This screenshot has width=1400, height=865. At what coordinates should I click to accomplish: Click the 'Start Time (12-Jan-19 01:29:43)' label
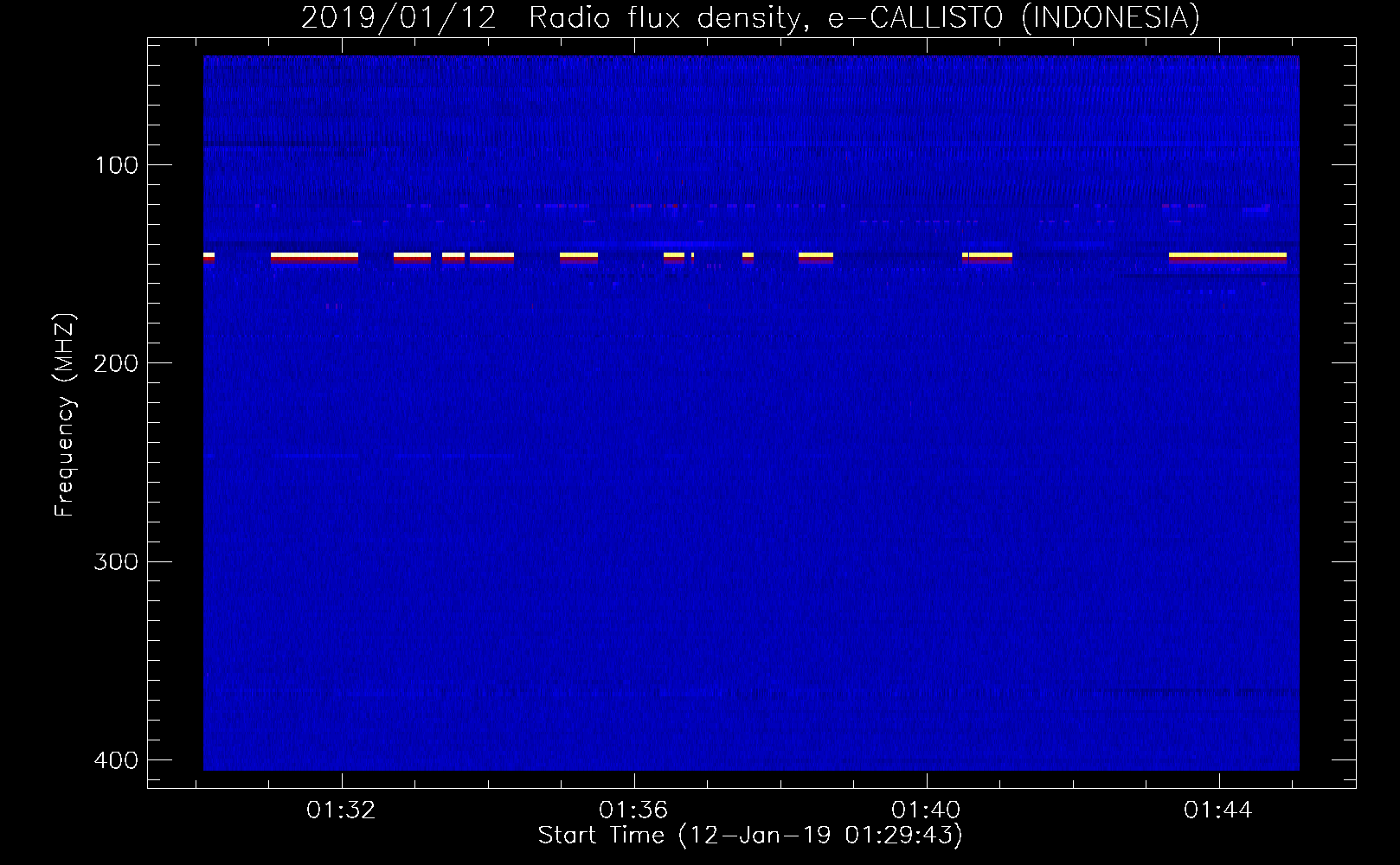coord(750,836)
